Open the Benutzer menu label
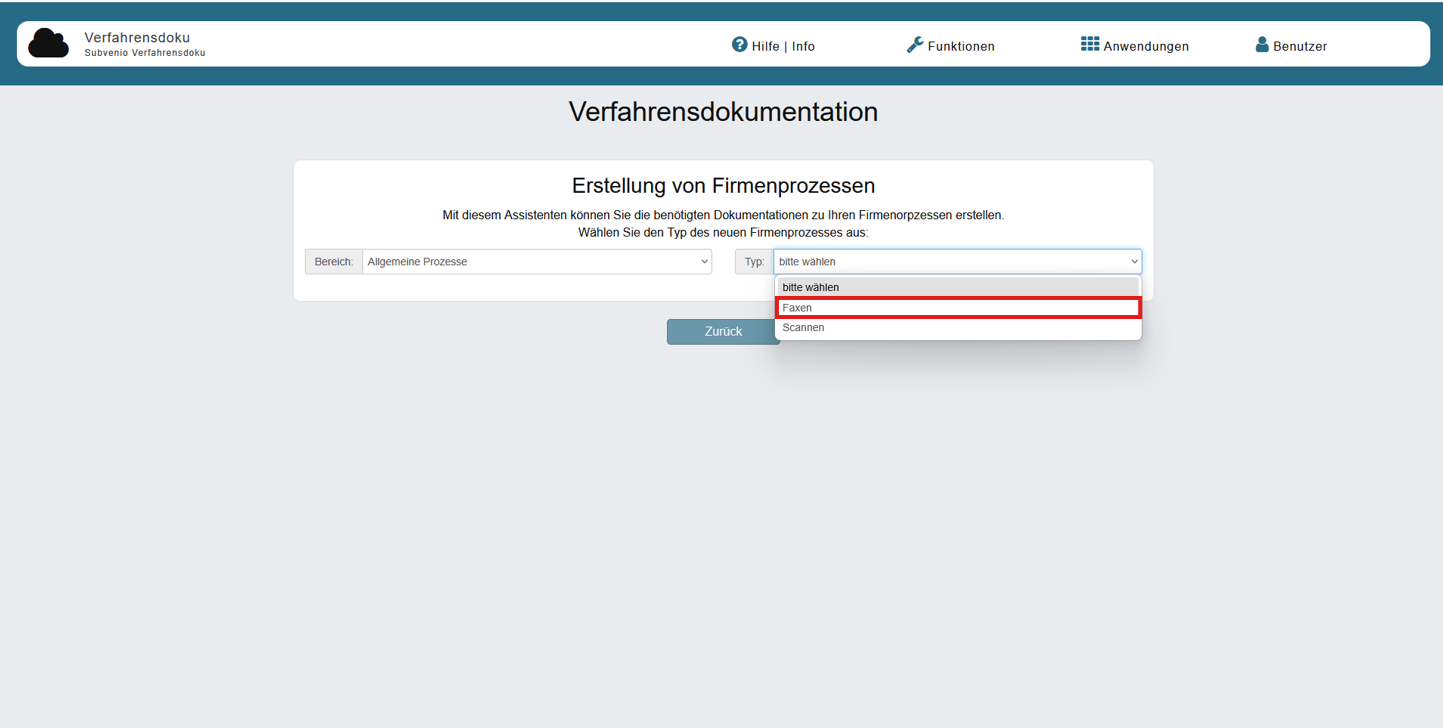The width and height of the screenshot is (1443, 728). [1300, 46]
